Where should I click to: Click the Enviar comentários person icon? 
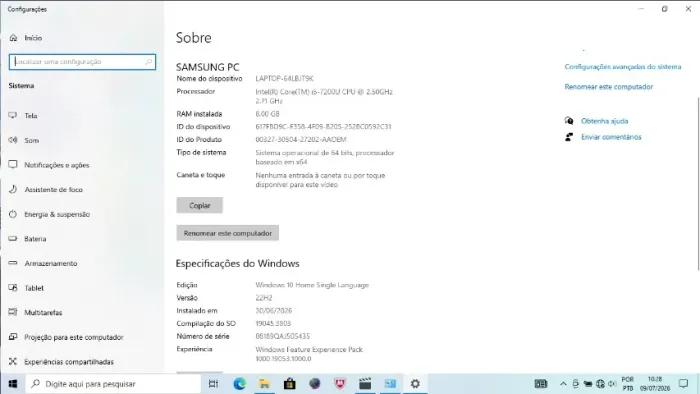(569, 137)
